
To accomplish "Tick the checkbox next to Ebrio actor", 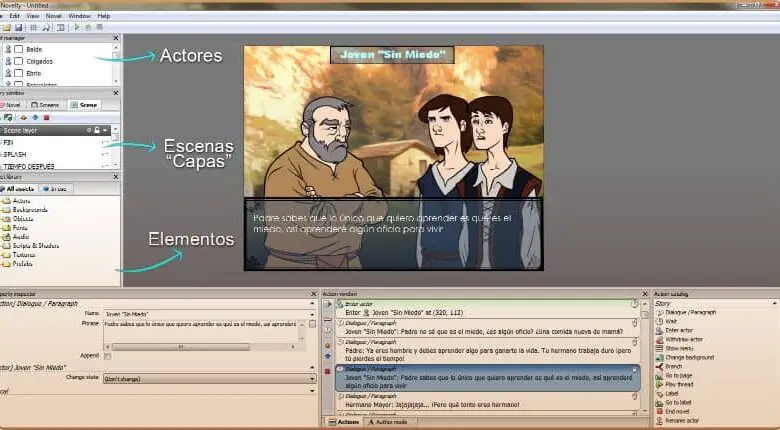I will (19, 73).
